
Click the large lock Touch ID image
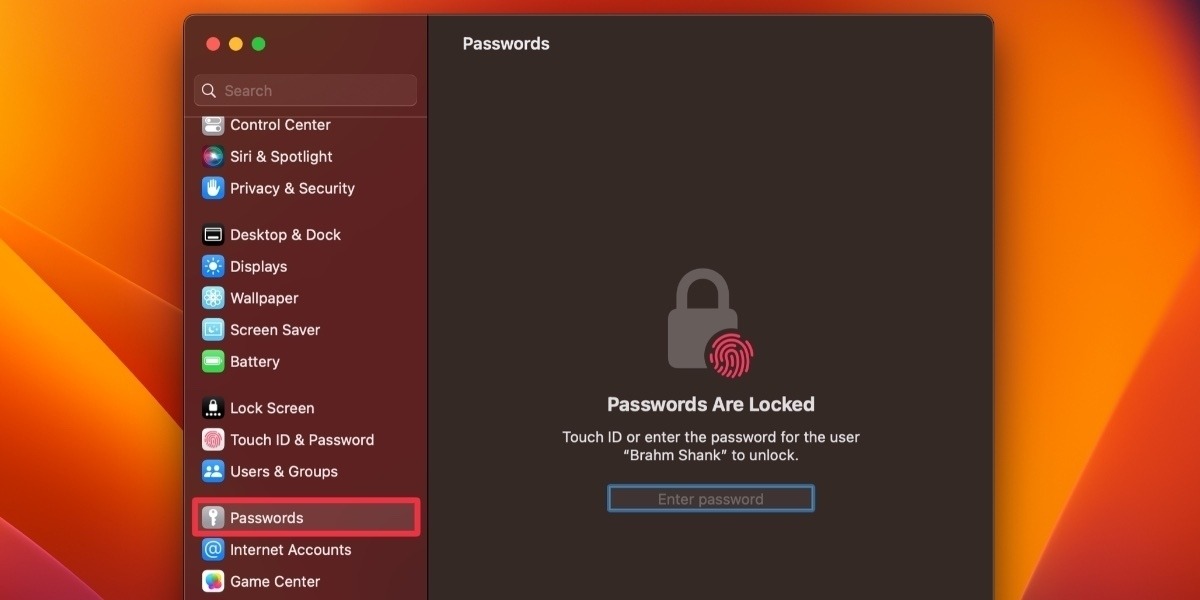pos(708,323)
